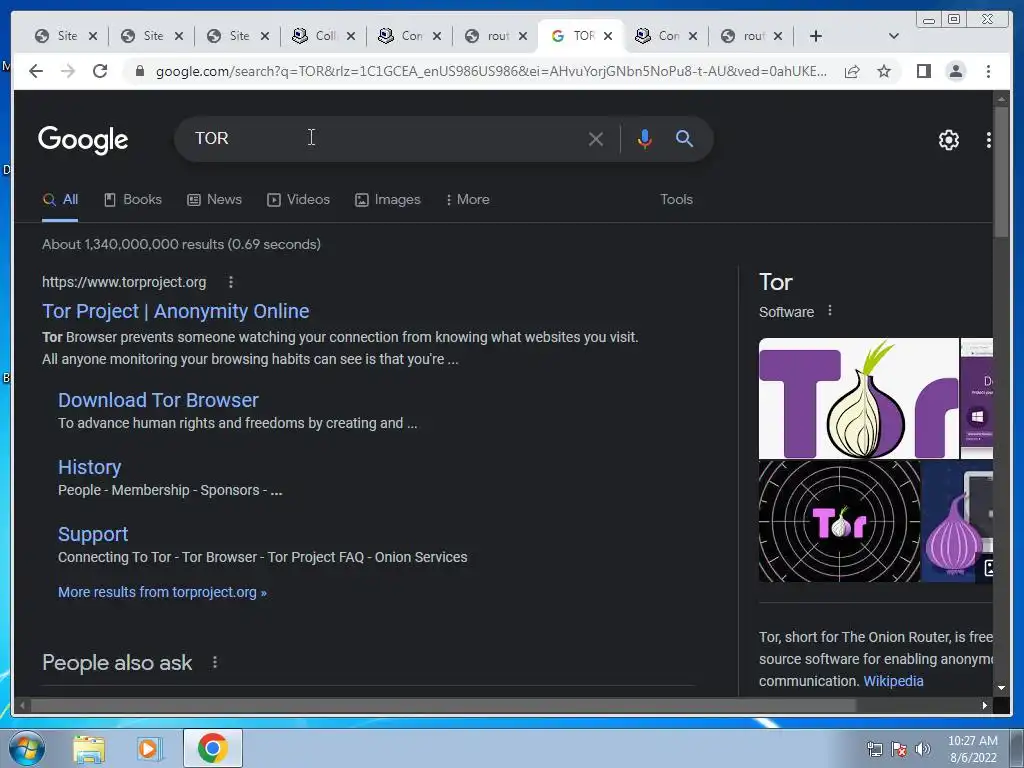Share this page using the share icon
The height and width of the screenshot is (768, 1024).
coord(852,71)
